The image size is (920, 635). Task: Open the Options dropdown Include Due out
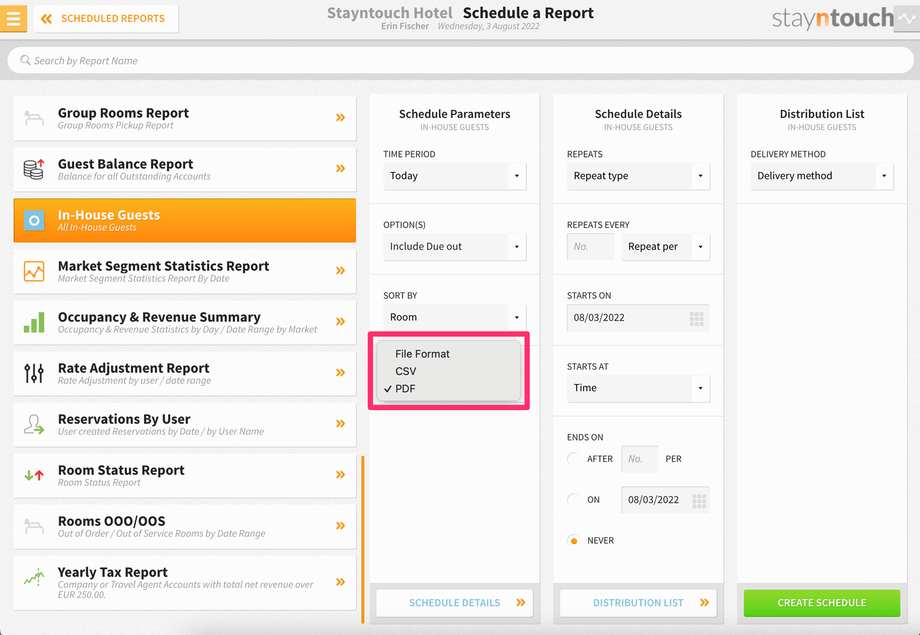(x=455, y=247)
